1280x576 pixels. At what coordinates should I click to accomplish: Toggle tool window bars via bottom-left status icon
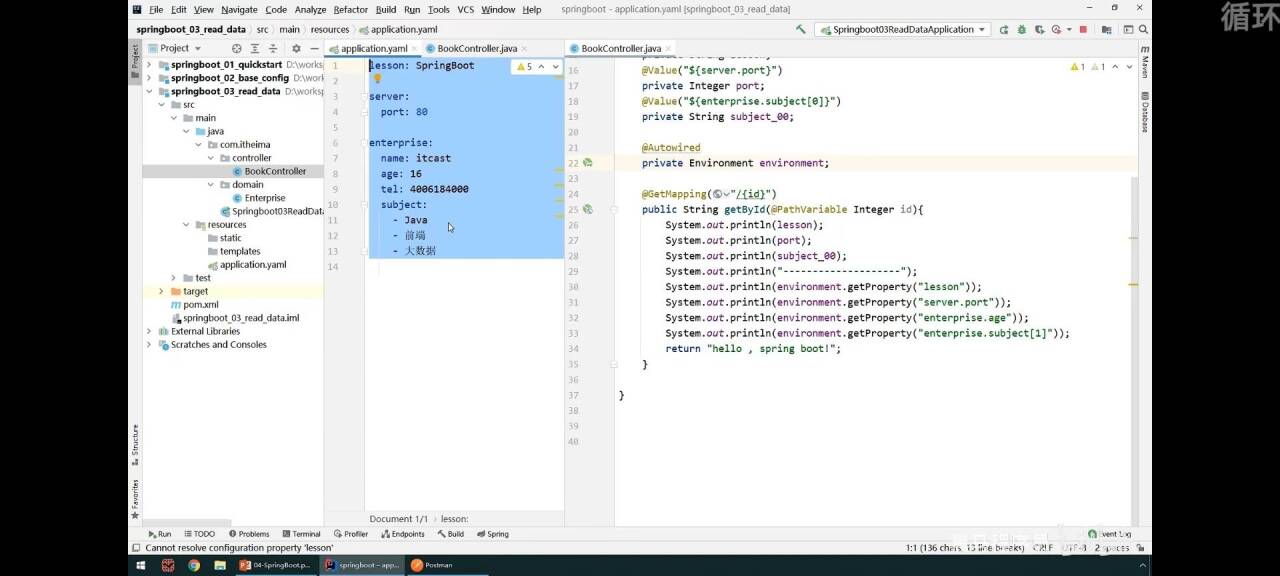pos(136,548)
